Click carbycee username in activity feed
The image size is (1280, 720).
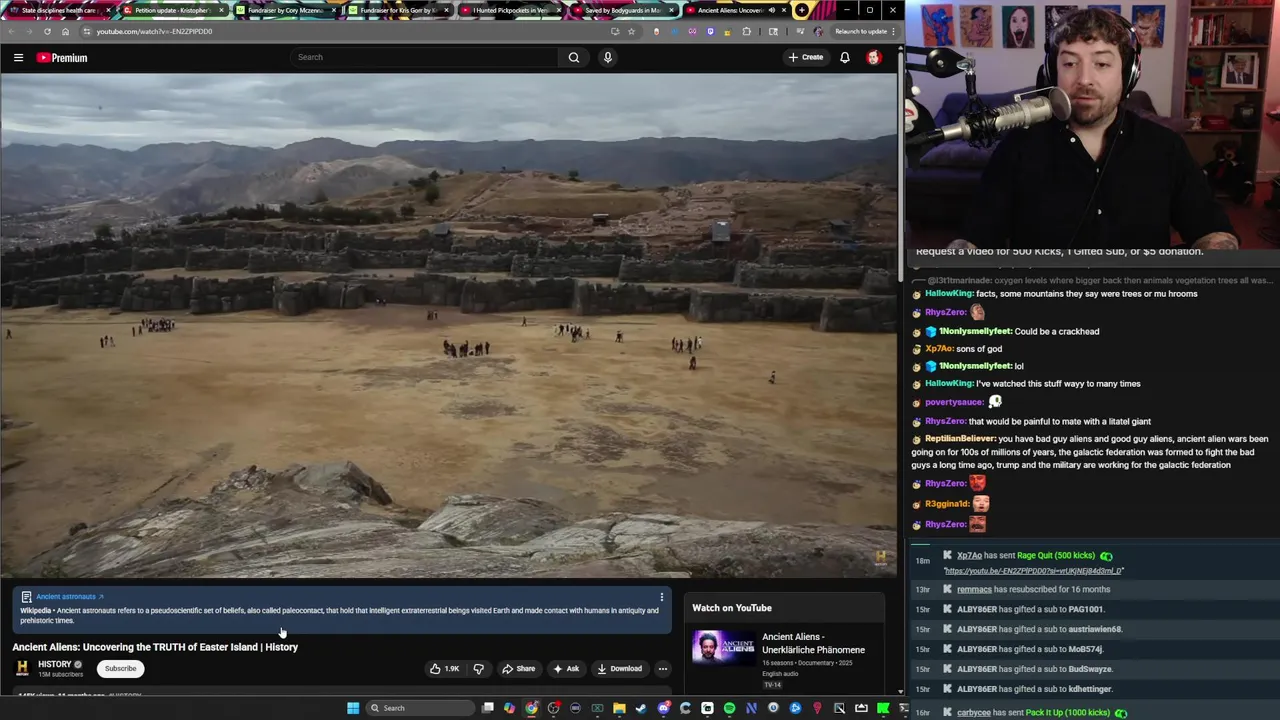[x=973, y=713]
